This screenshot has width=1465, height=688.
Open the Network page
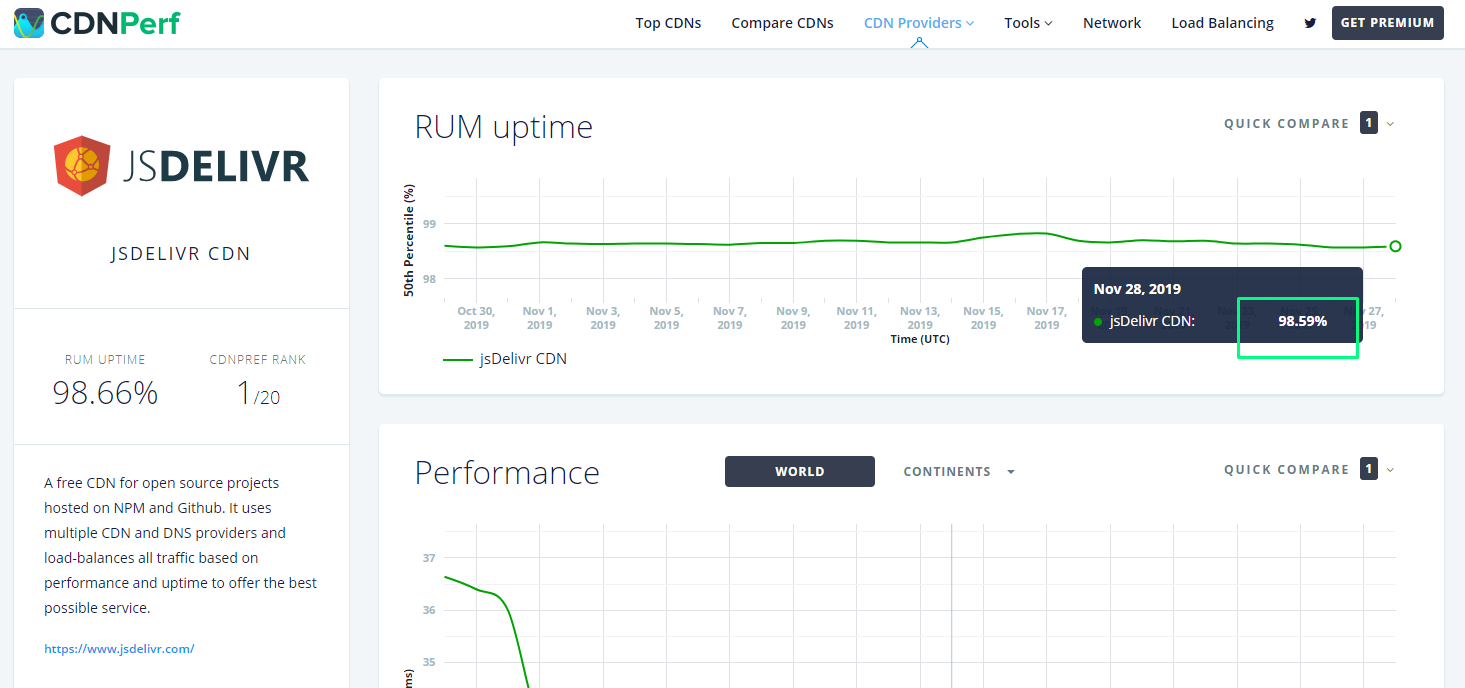tap(1112, 23)
